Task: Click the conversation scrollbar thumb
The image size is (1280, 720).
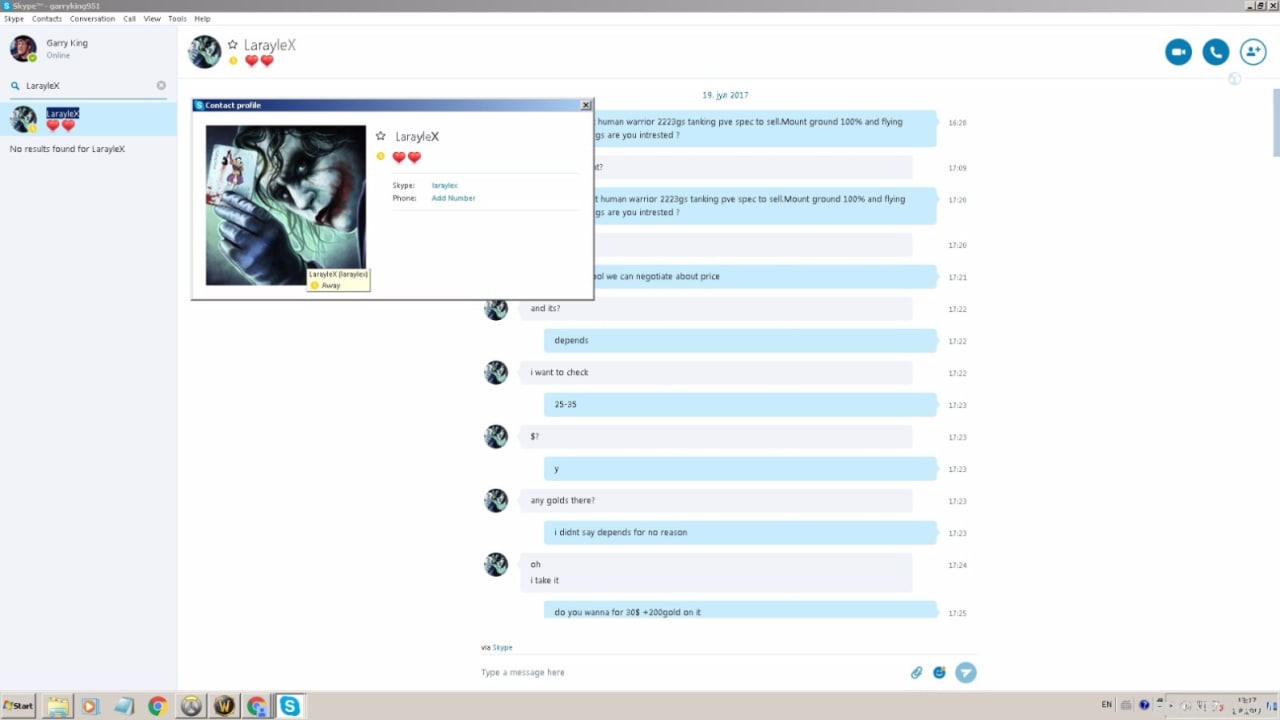Action: coord(1276,122)
